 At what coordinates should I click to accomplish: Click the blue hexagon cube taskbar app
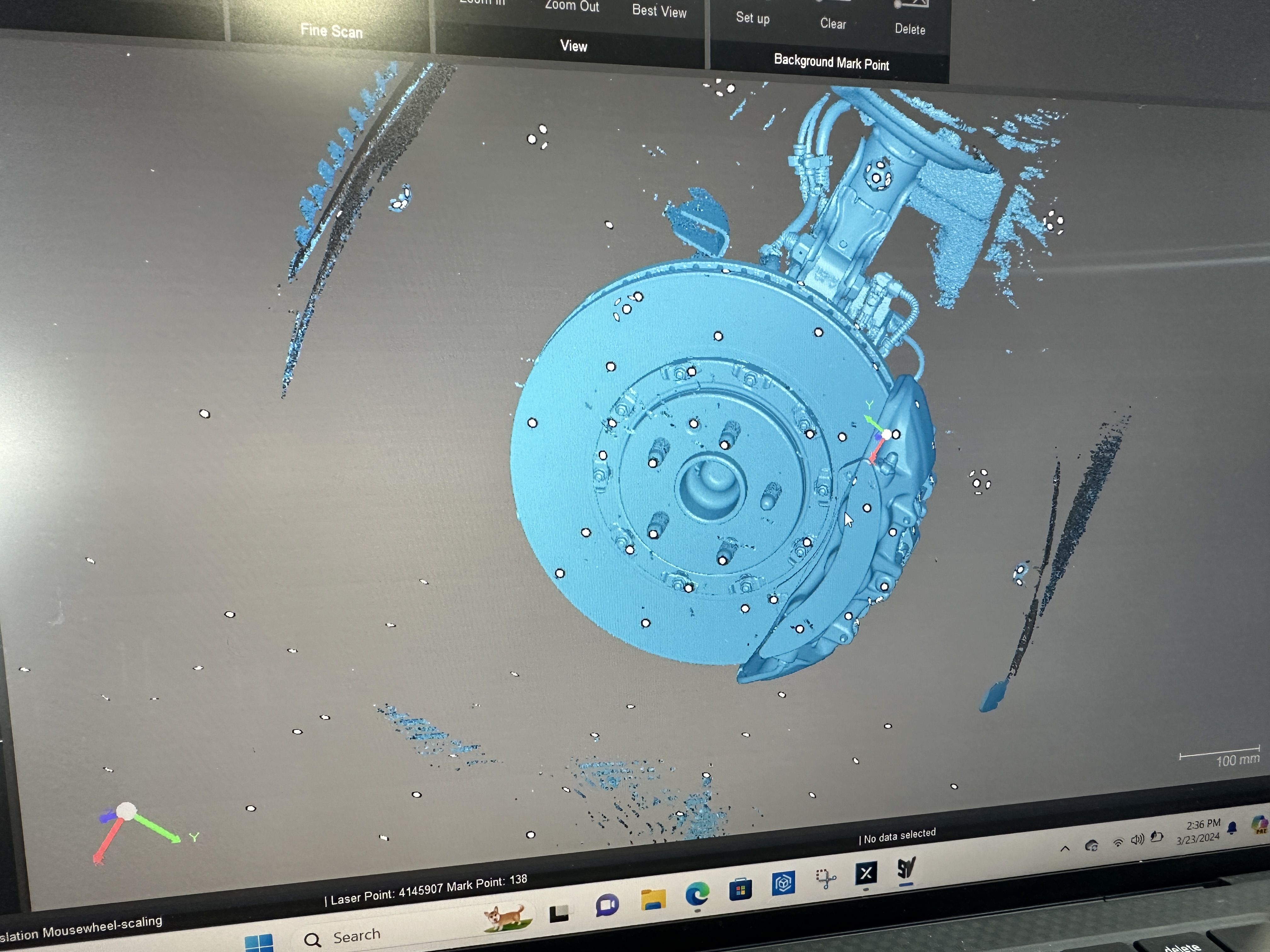[783, 883]
